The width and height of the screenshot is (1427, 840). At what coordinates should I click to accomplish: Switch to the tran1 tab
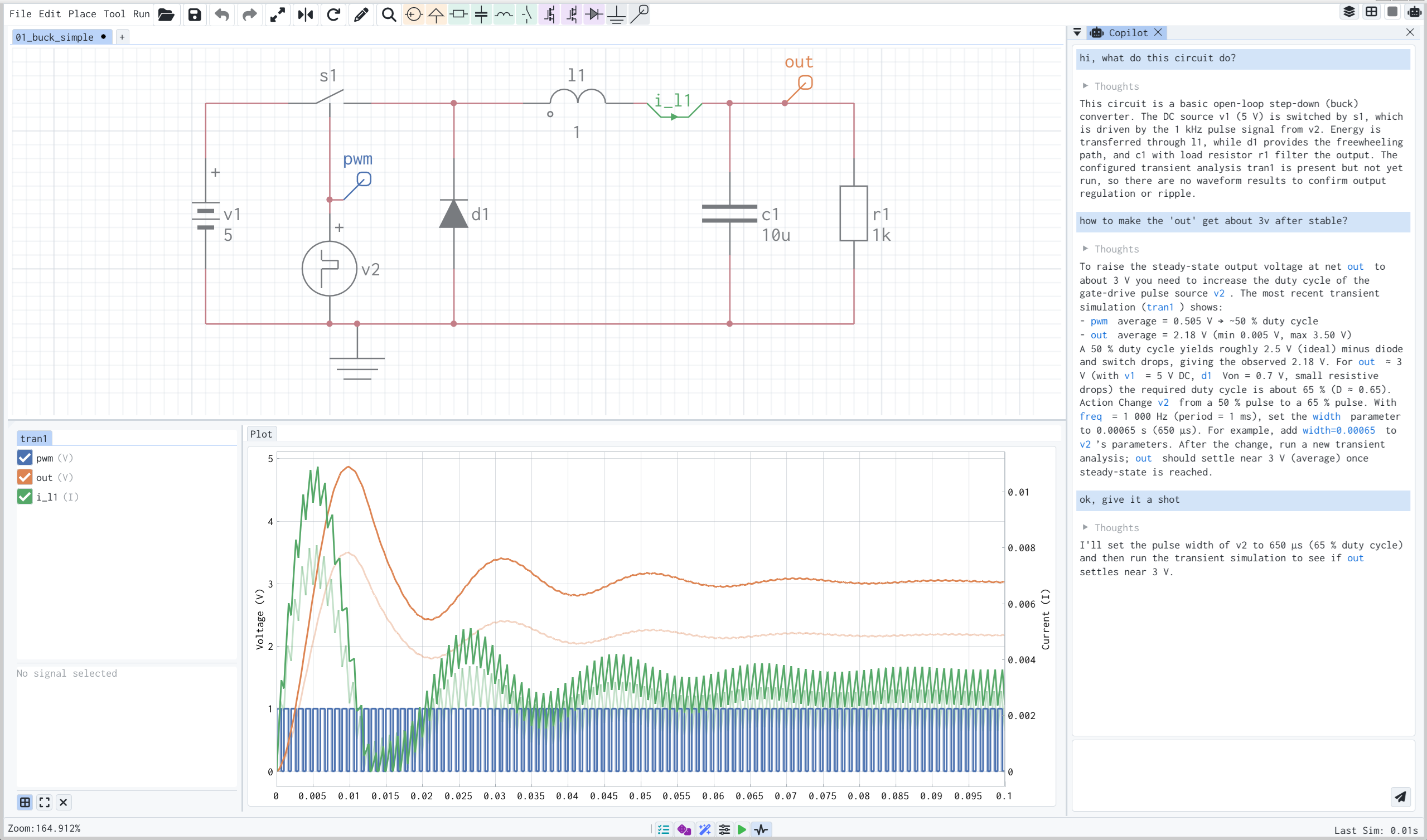tap(34, 438)
